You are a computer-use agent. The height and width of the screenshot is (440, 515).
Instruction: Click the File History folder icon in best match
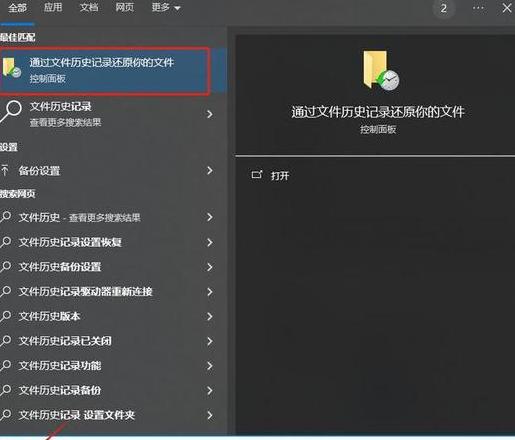click(x=12, y=68)
